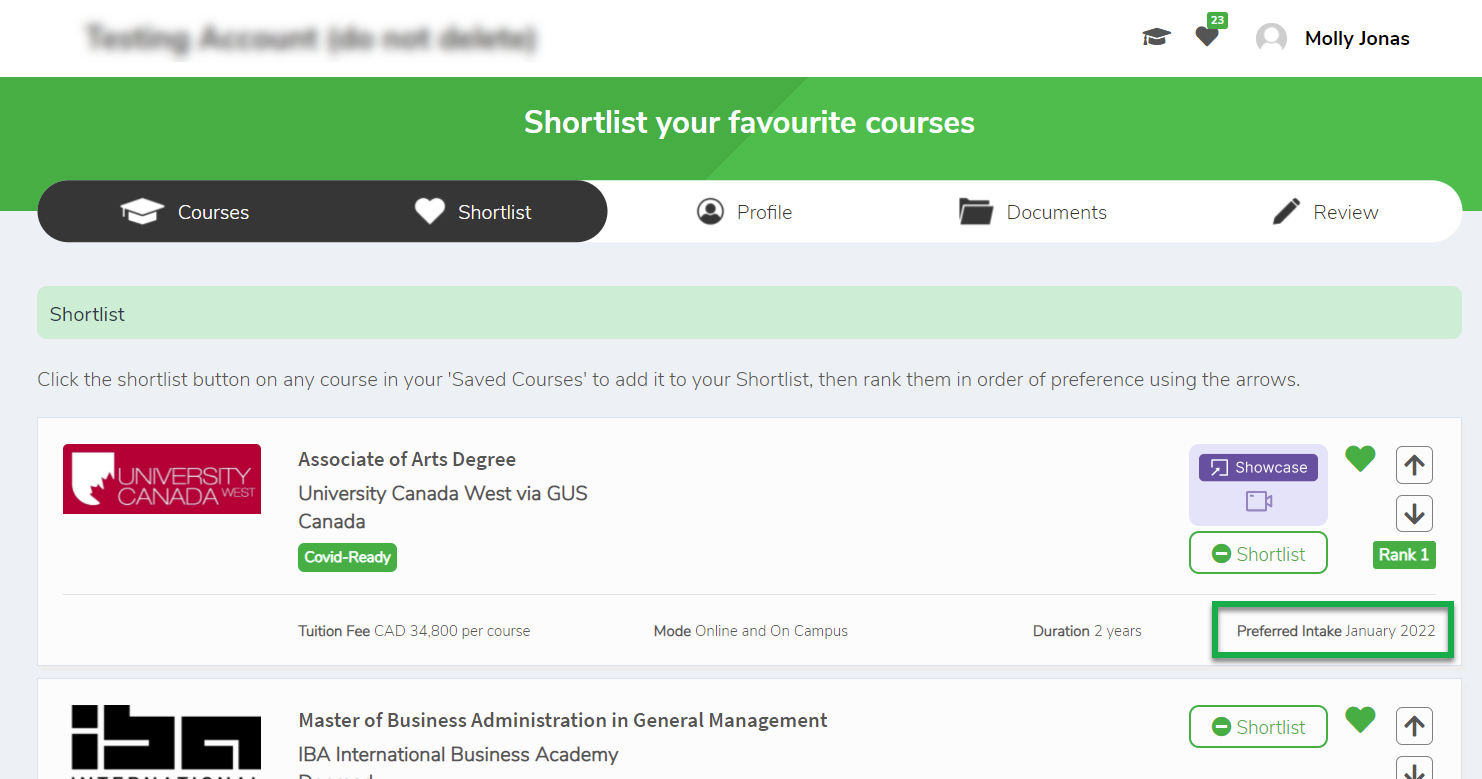Click the Showcase button on University Canada West

1258,466
